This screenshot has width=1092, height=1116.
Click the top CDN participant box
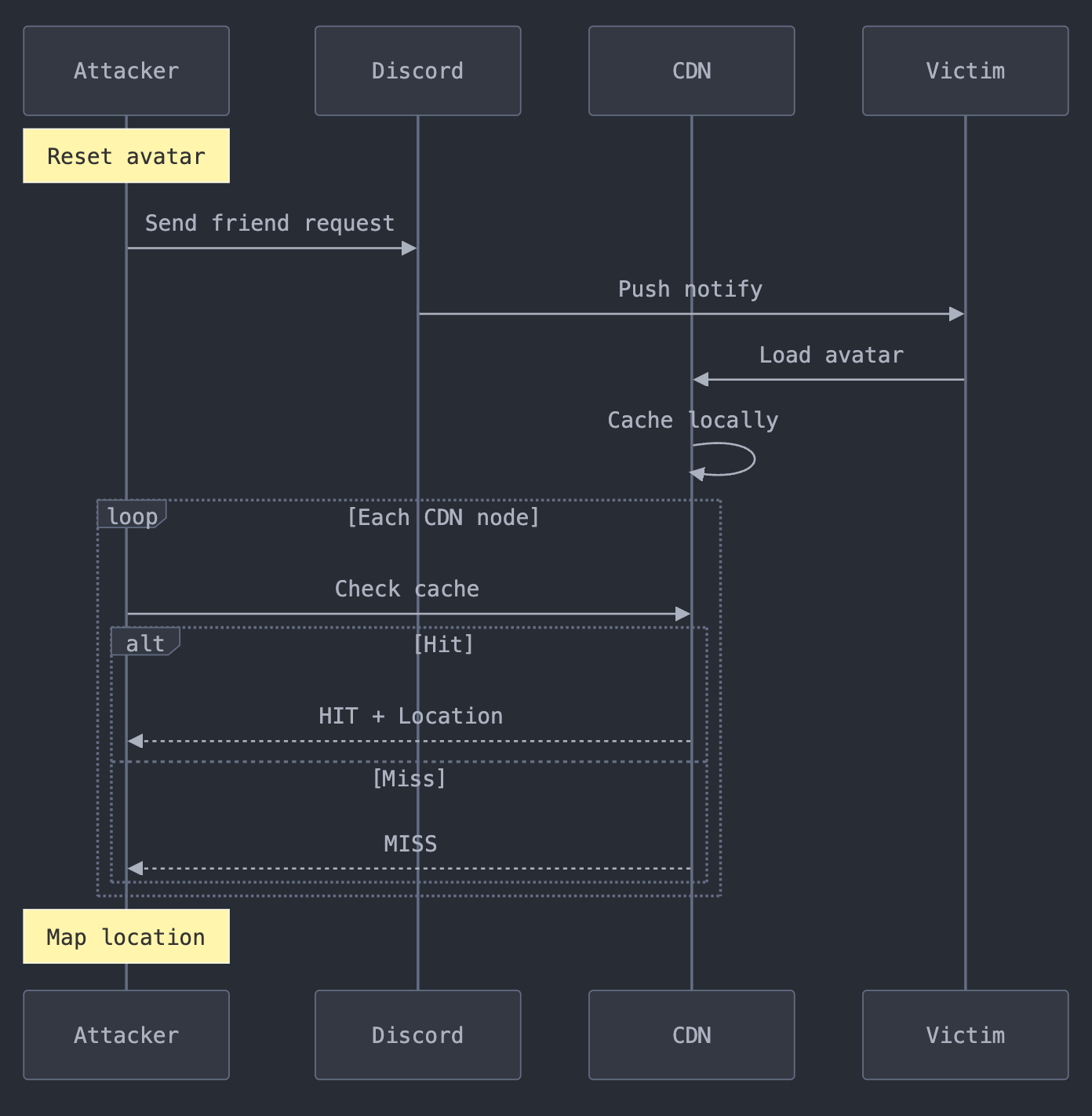[691, 71]
